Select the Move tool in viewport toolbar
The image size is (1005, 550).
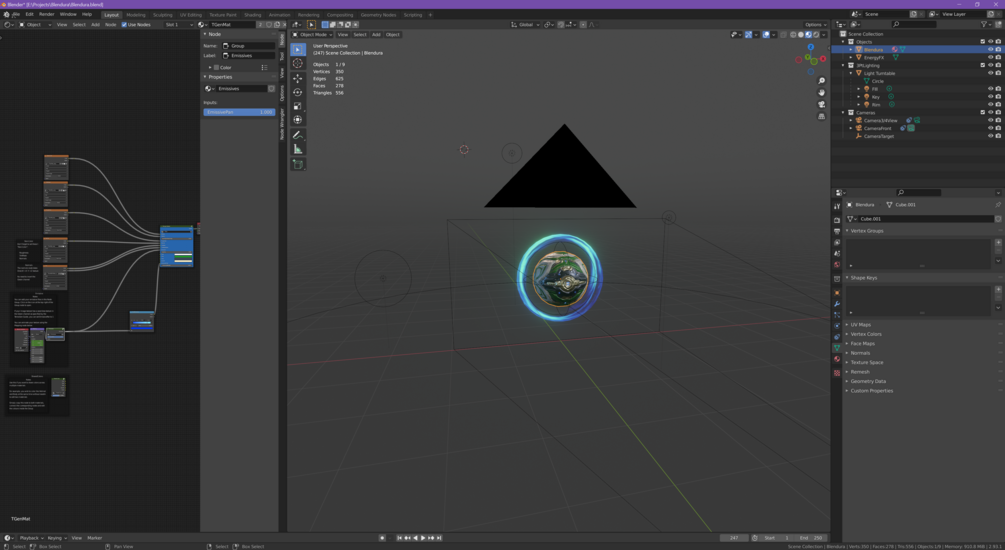tap(297, 78)
